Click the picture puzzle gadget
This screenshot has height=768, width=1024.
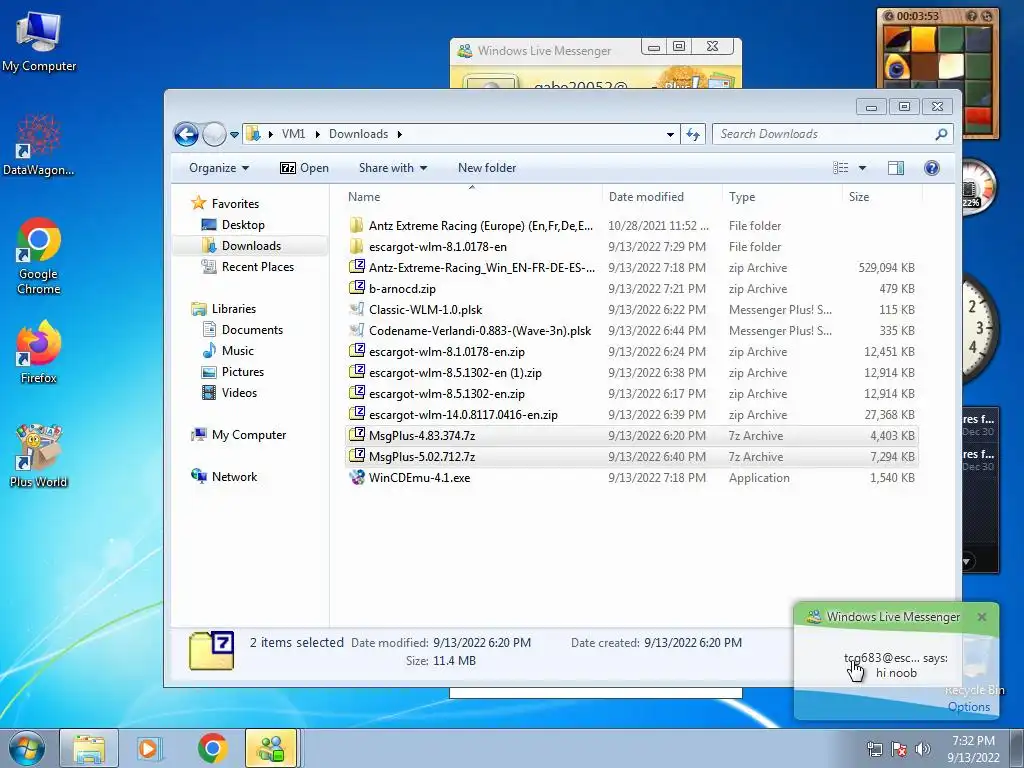[938, 73]
